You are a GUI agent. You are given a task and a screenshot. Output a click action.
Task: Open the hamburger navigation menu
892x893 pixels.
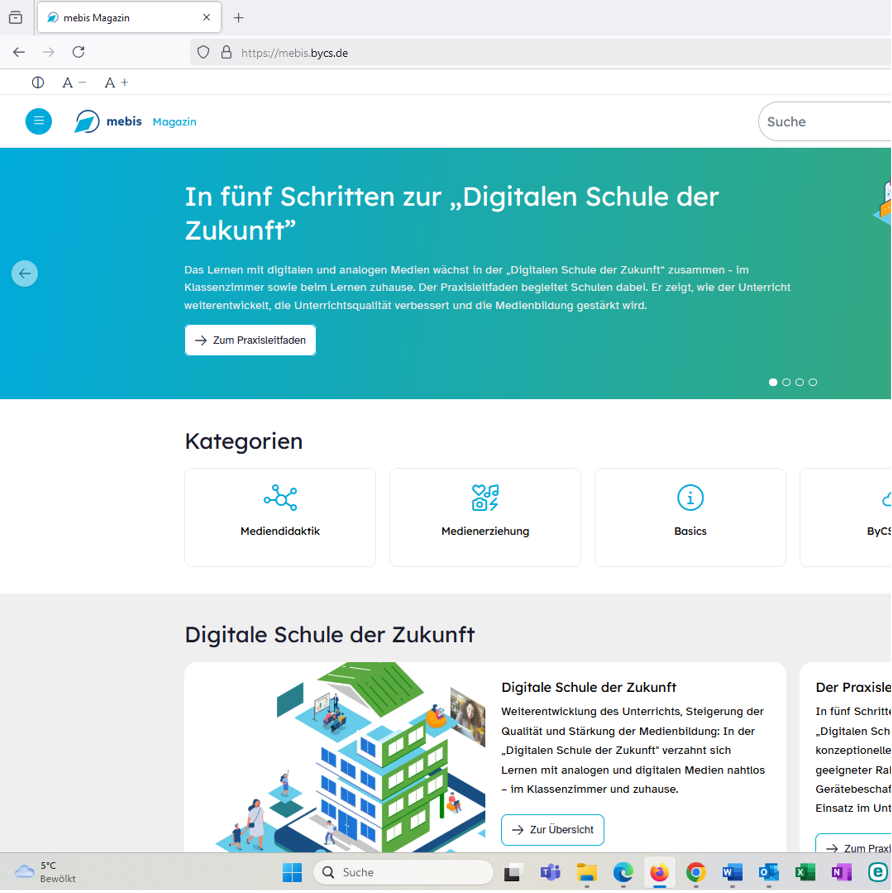38,121
